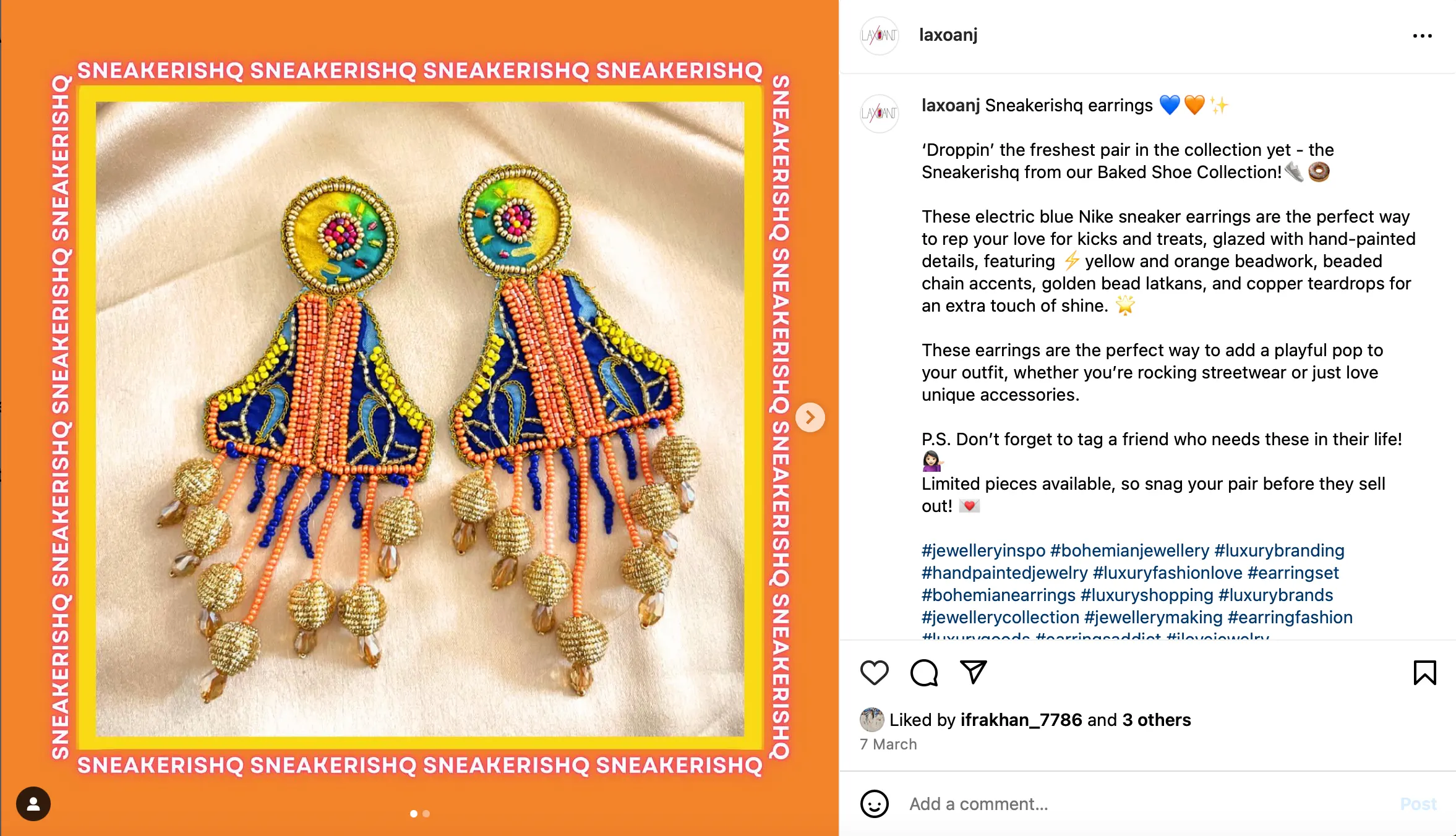Open the laxoanj username in the header
The image size is (1456, 836).
[948, 35]
